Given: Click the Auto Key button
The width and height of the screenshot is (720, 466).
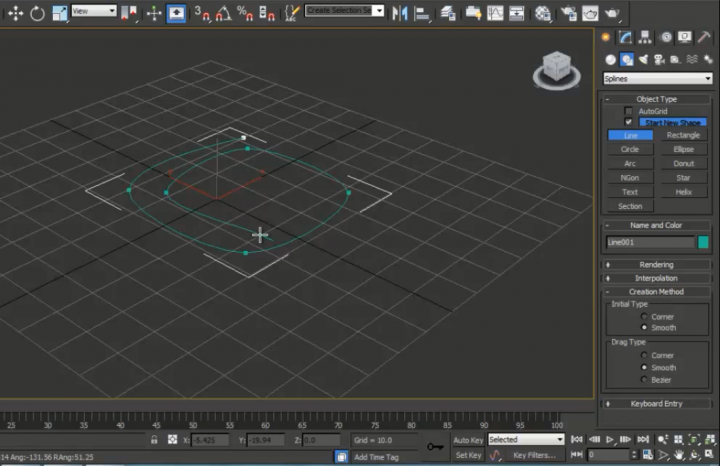Looking at the screenshot, I should pos(468,439).
